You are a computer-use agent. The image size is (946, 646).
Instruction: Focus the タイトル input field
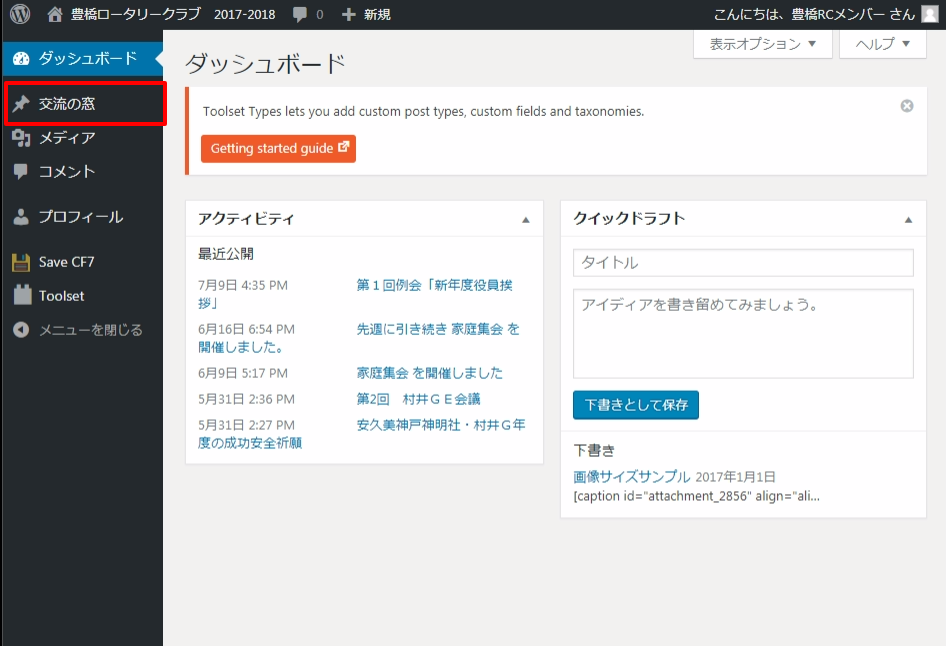pyautogui.click(x=743, y=263)
